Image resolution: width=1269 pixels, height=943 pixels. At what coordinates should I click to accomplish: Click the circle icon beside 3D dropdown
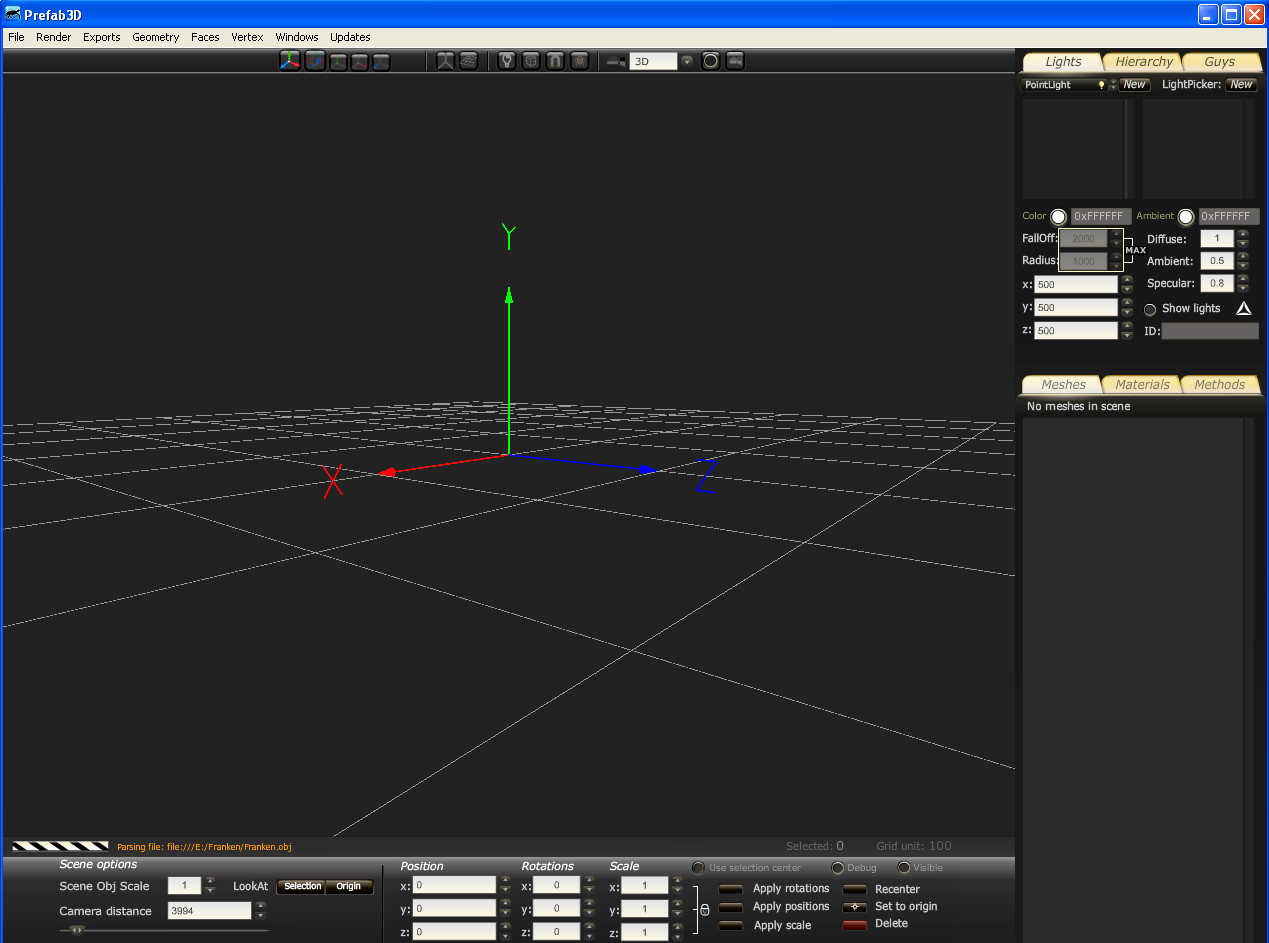[711, 61]
